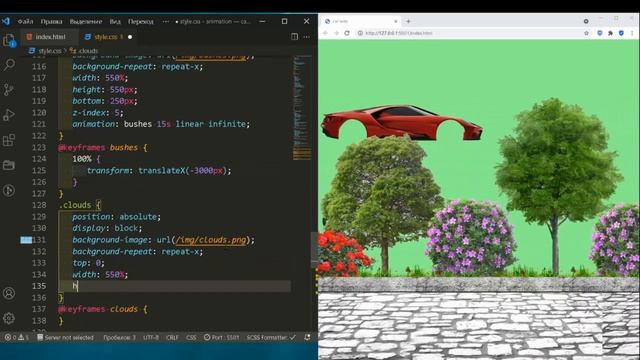Click the round icon below the folder icon in activity bar

[x=9, y=191]
